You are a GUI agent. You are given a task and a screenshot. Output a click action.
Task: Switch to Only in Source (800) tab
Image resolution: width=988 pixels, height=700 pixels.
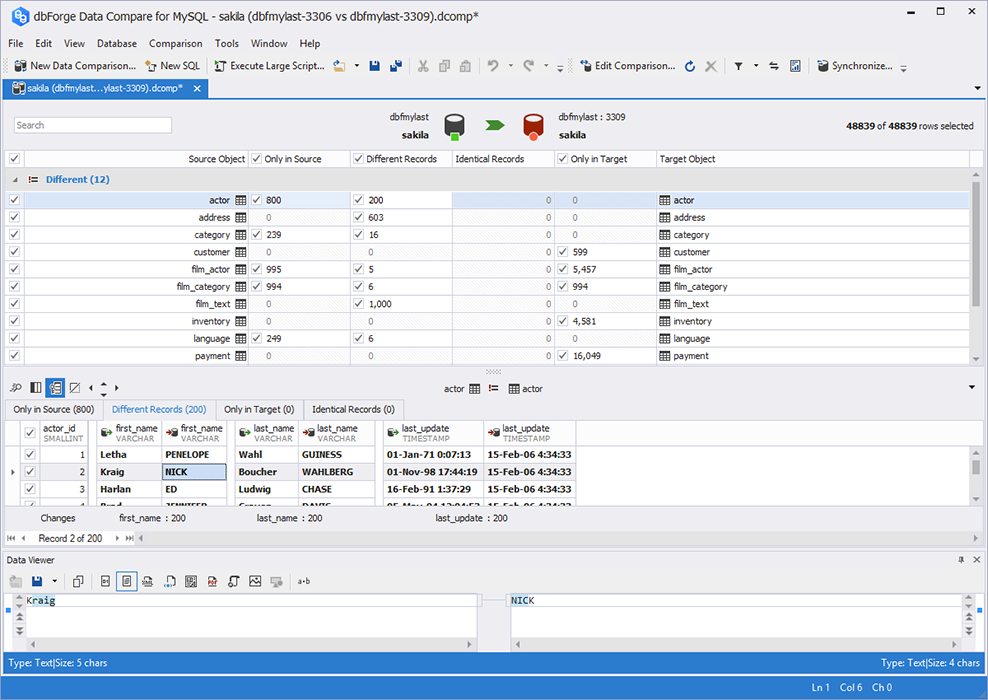[54, 409]
